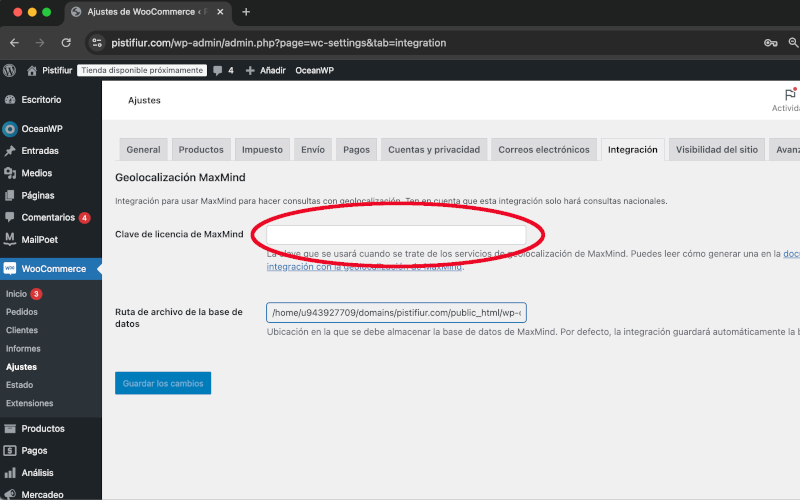Open Cuentas y privacidad tab
This screenshot has width=800, height=500.
434,149
